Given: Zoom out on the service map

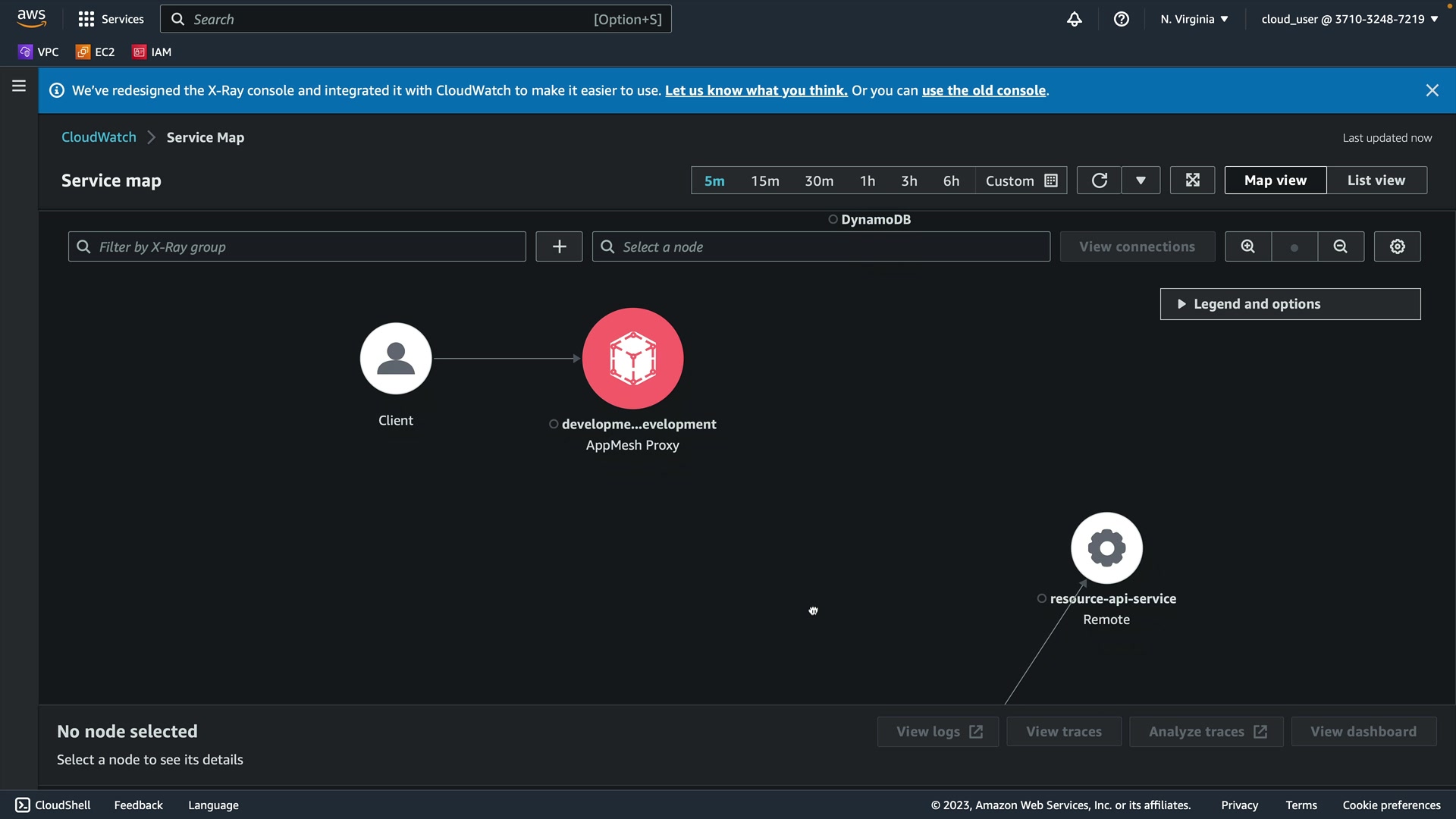Looking at the screenshot, I should pyautogui.click(x=1340, y=246).
